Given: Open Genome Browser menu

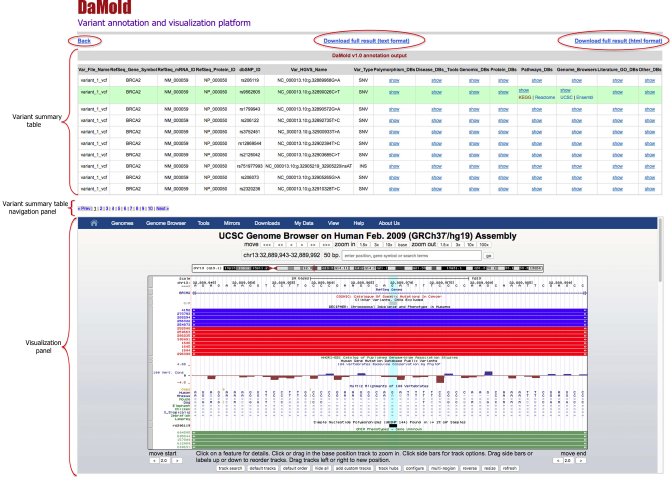Looking at the screenshot, I should point(166,223).
